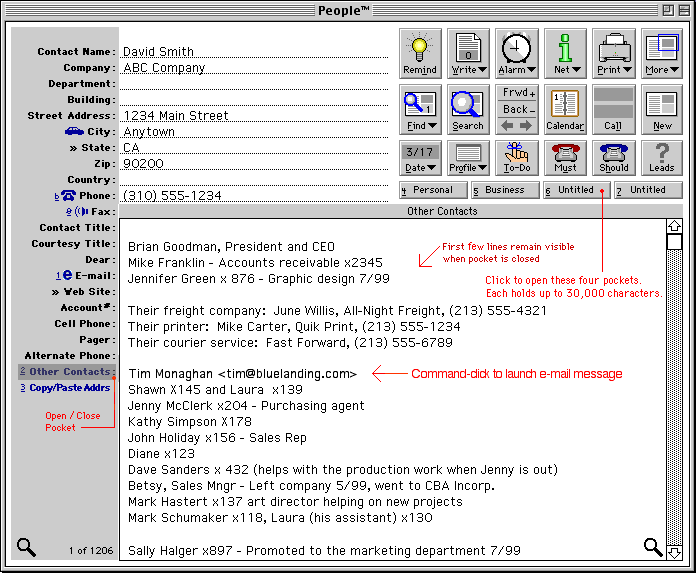Click the Must red telephone icon

click(x=565, y=158)
